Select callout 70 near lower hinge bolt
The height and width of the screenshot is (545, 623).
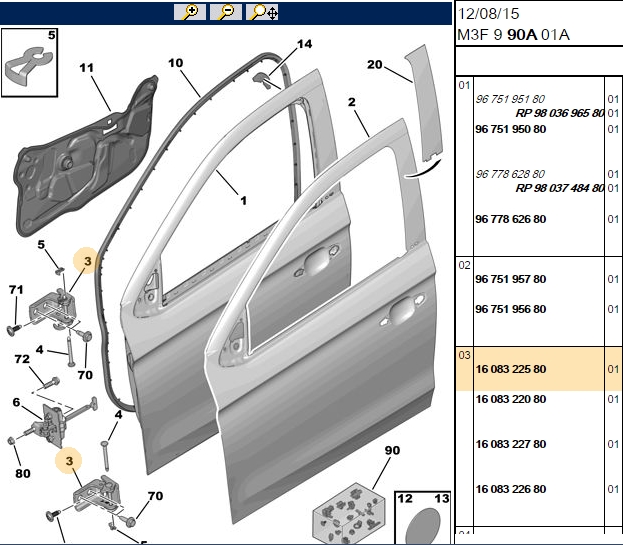tap(155, 496)
